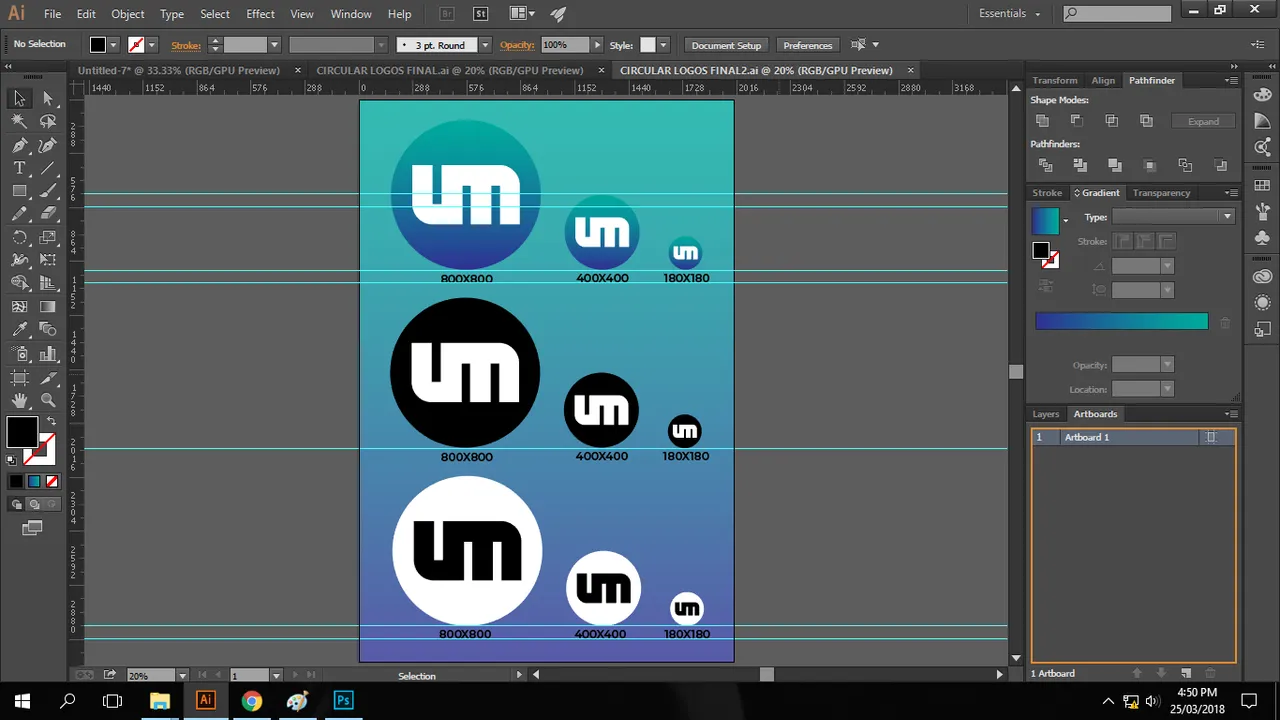Select the Line Segment tool
The height and width of the screenshot is (720, 1280).
point(48,168)
